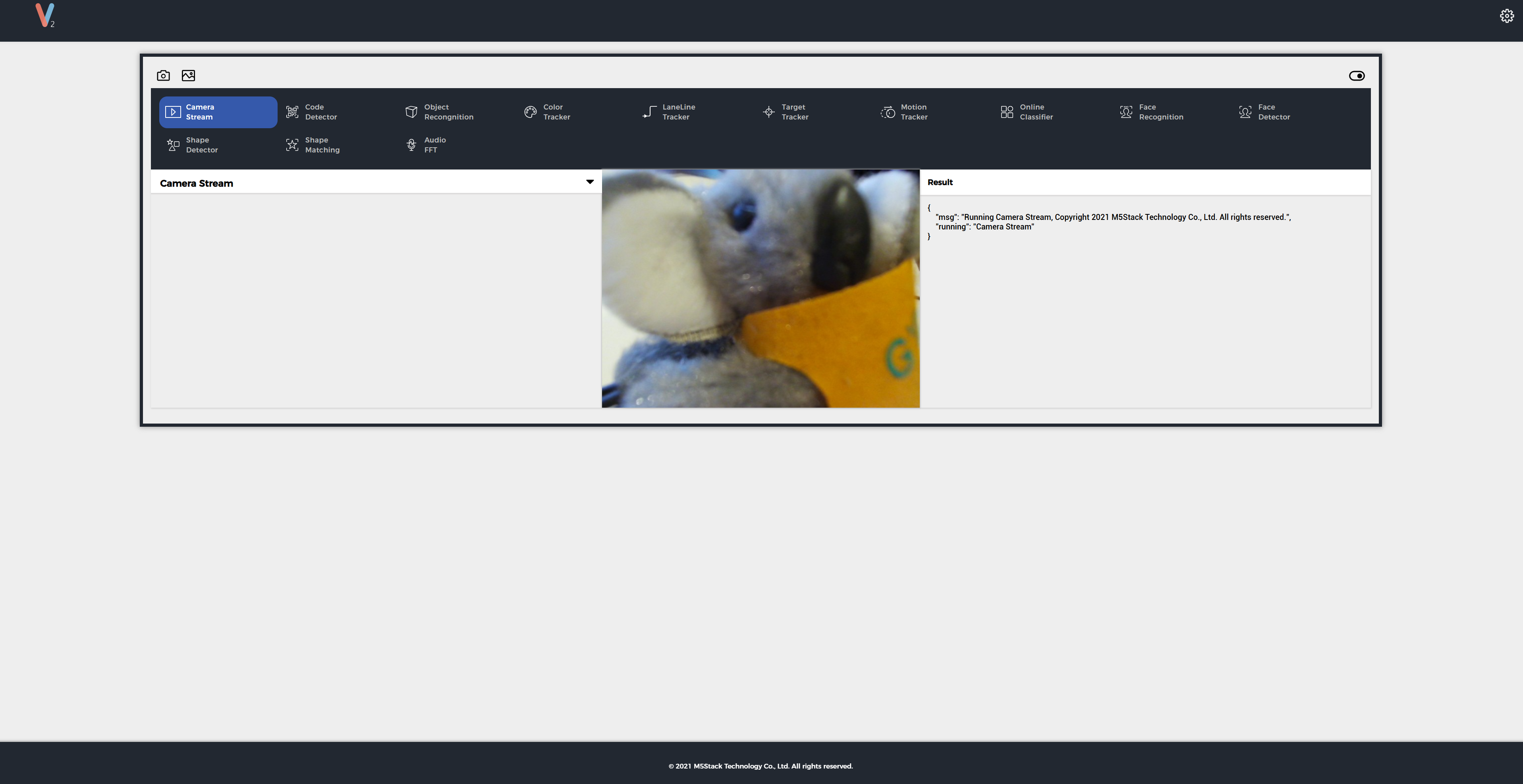Screen dimensions: 1523x784
Task: Open the Motion Tracker function
Action: point(913,112)
